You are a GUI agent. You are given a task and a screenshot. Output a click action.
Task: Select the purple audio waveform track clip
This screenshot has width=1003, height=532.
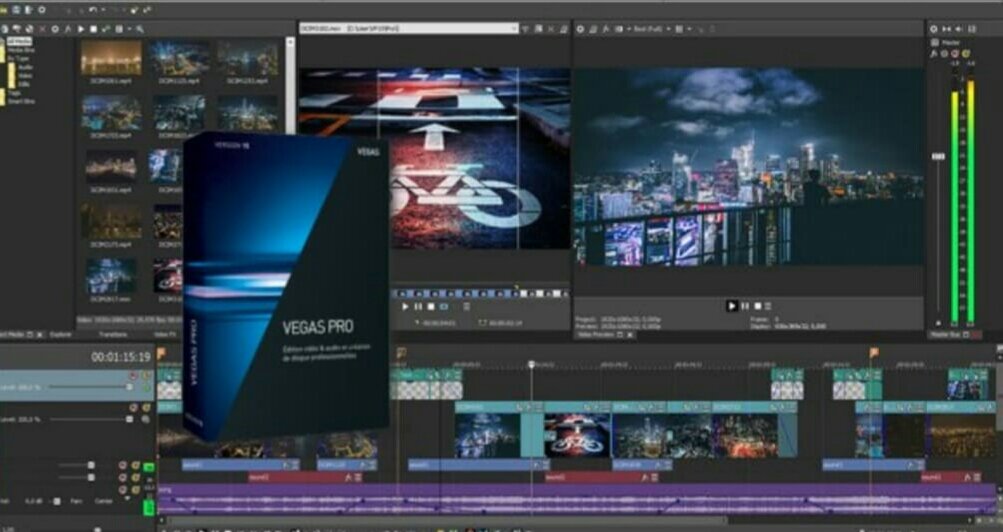576,499
